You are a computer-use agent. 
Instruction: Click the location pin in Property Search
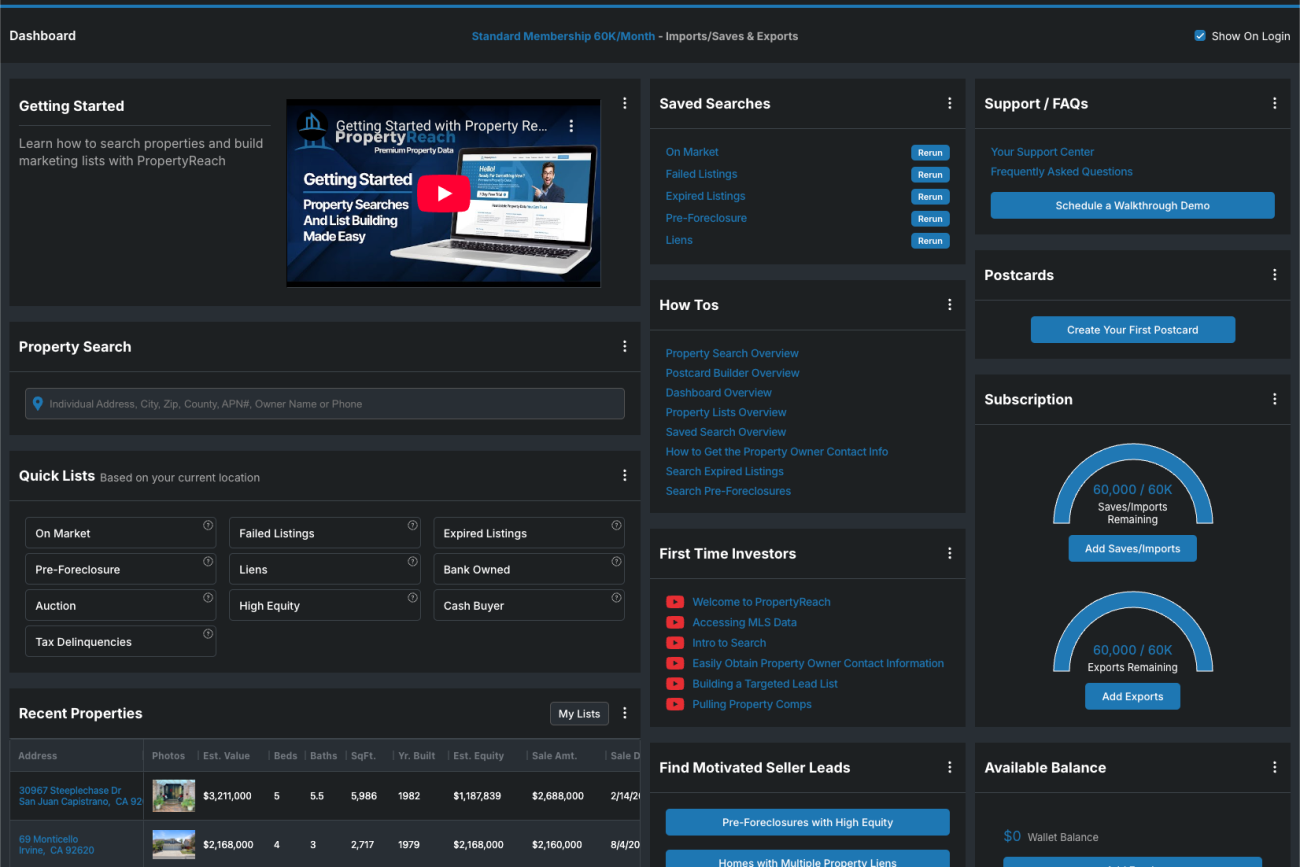click(x=38, y=404)
